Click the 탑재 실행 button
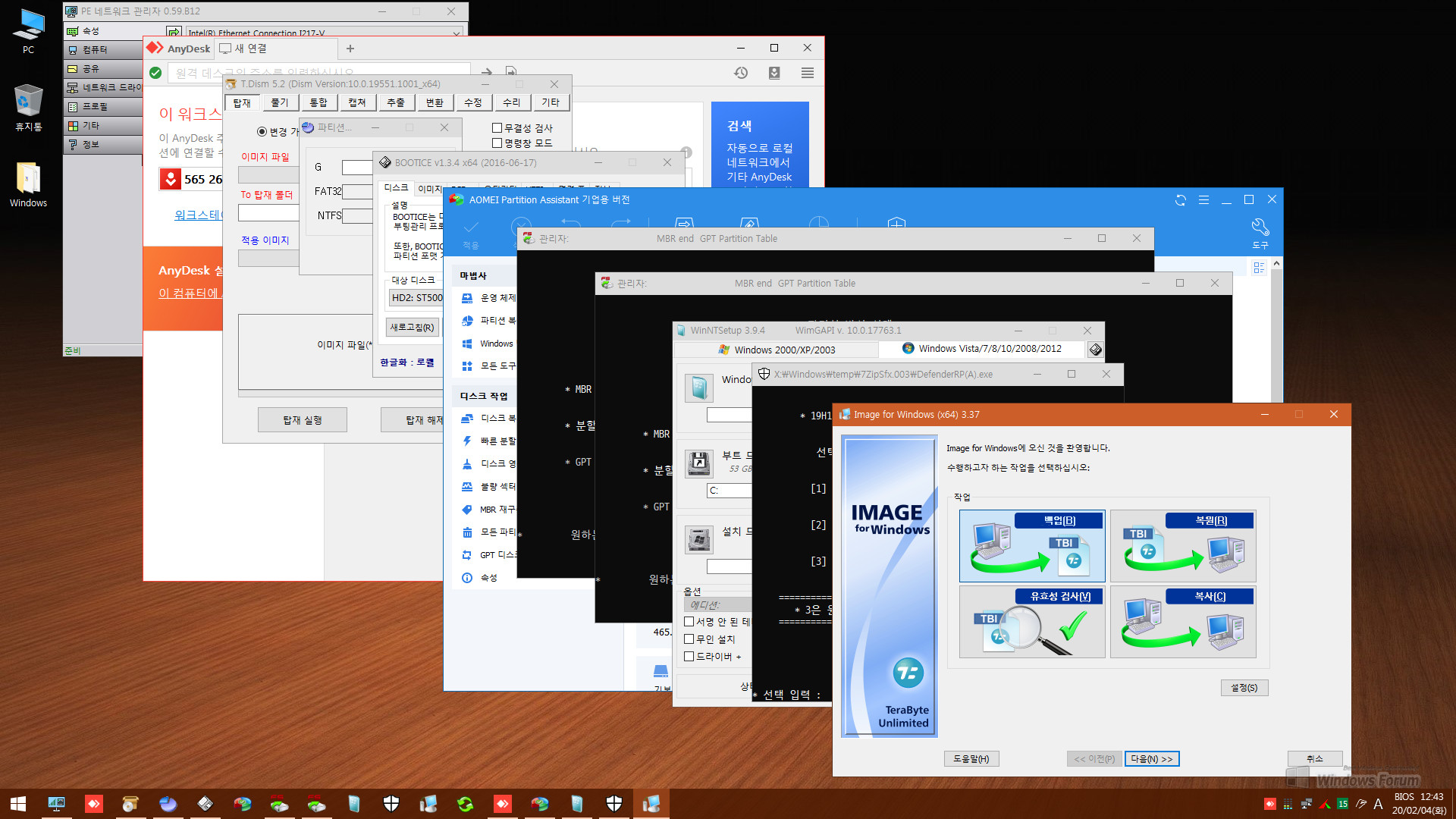The width and height of the screenshot is (1456, 819). [x=303, y=420]
